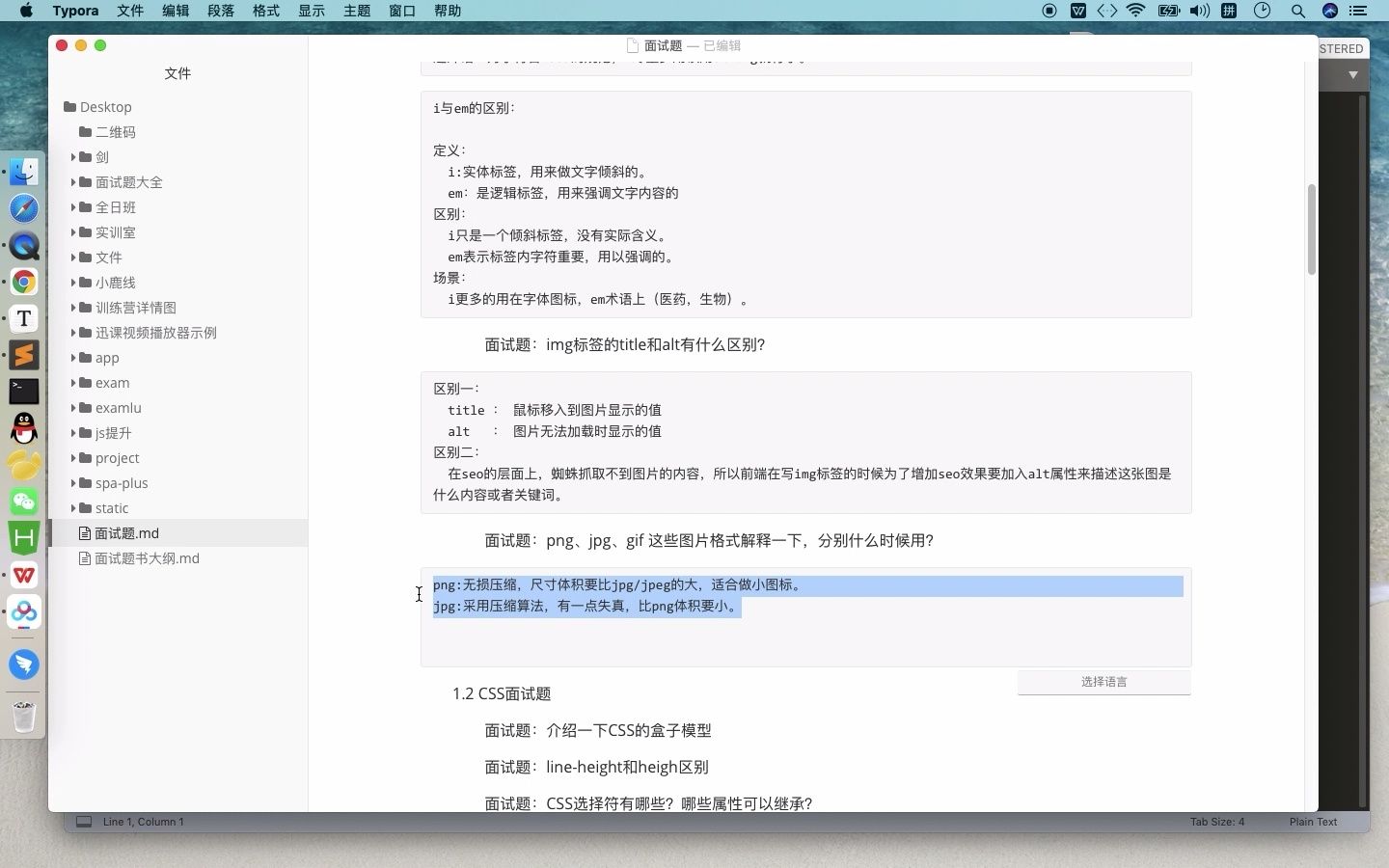Open the 窗口 menu
The height and width of the screenshot is (868, 1389).
[402, 11]
